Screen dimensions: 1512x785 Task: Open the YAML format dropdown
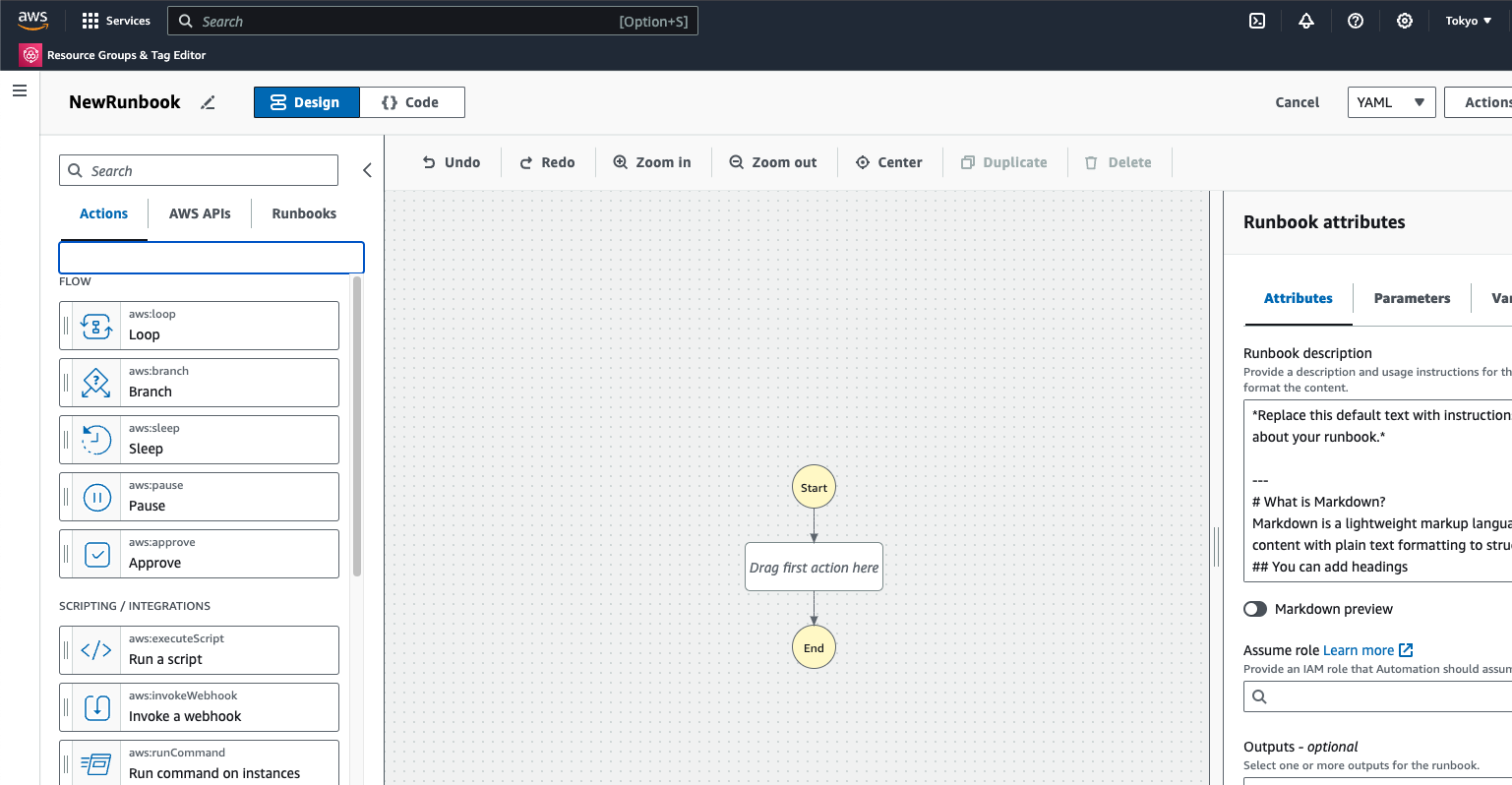click(1391, 102)
